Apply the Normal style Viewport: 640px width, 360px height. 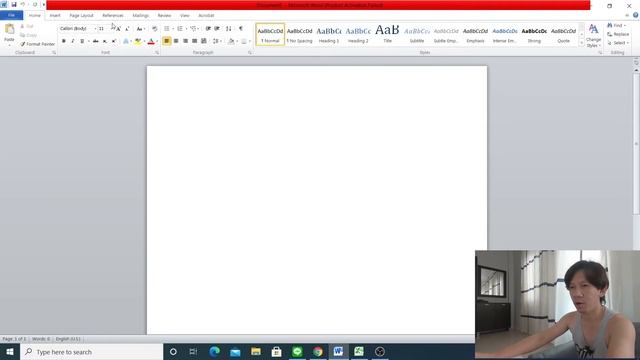(x=270, y=34)
